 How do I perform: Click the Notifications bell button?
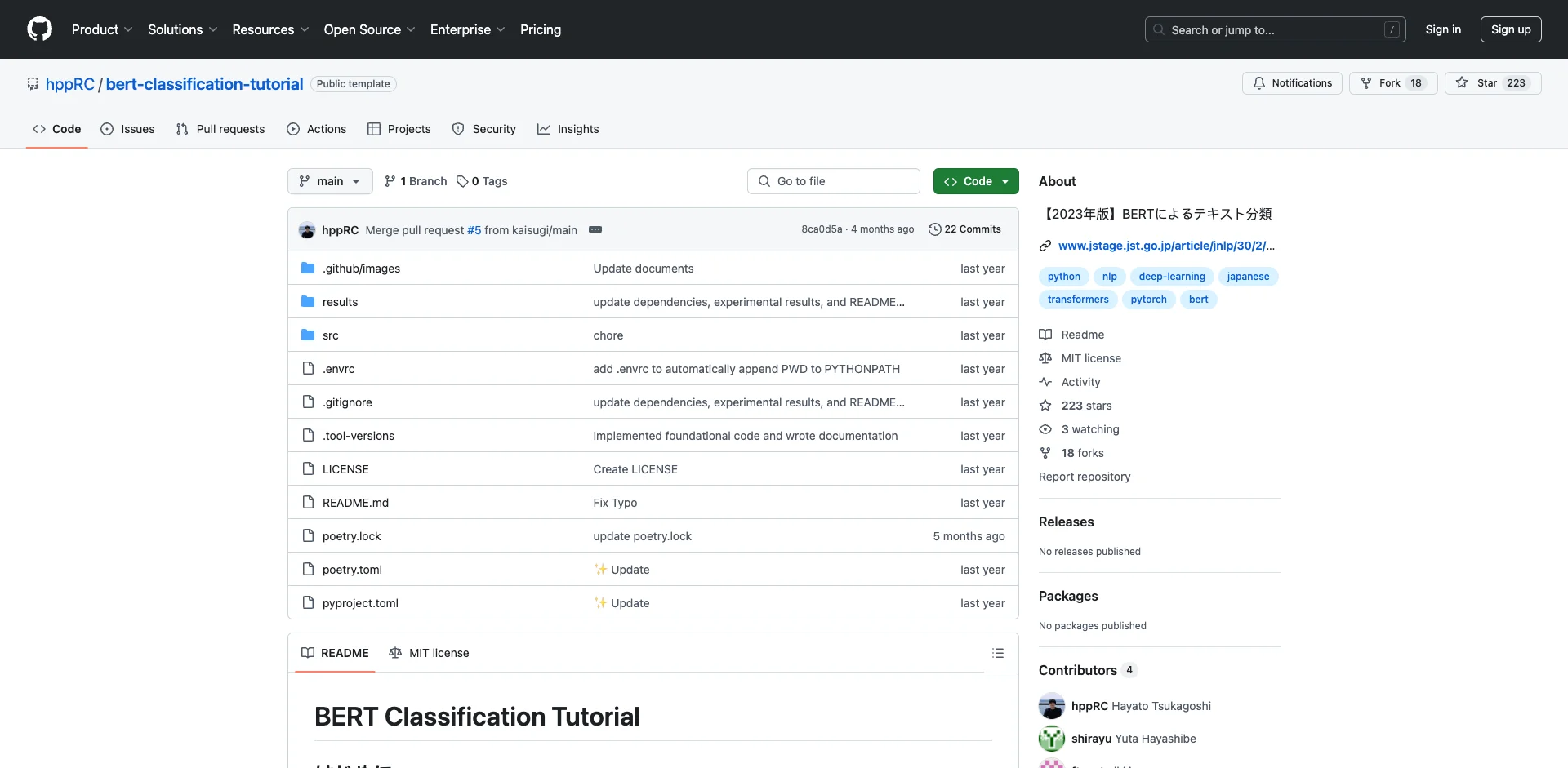[x=1292, y=83]
